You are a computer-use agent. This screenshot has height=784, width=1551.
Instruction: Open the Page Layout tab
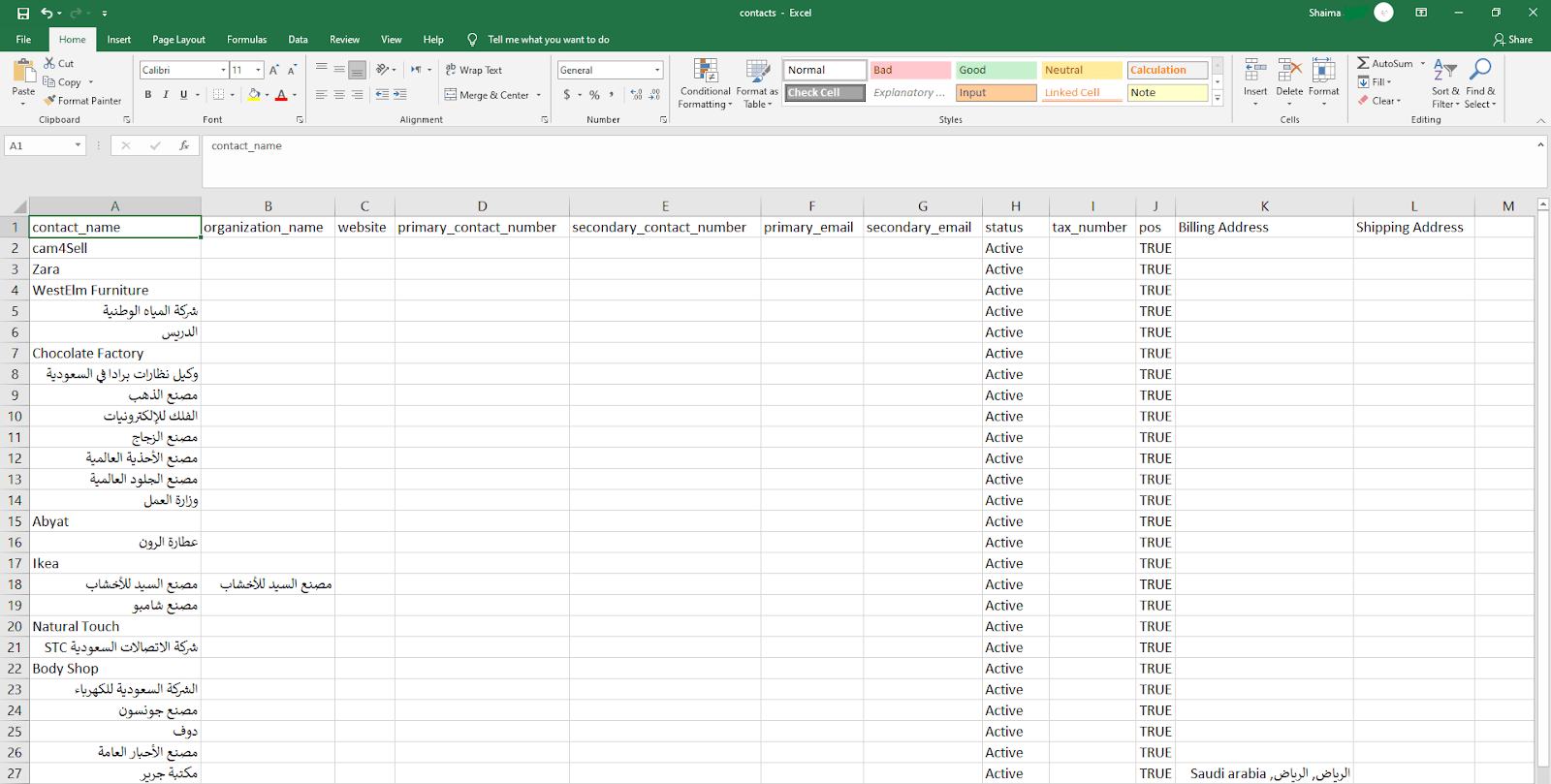(178, 40)
